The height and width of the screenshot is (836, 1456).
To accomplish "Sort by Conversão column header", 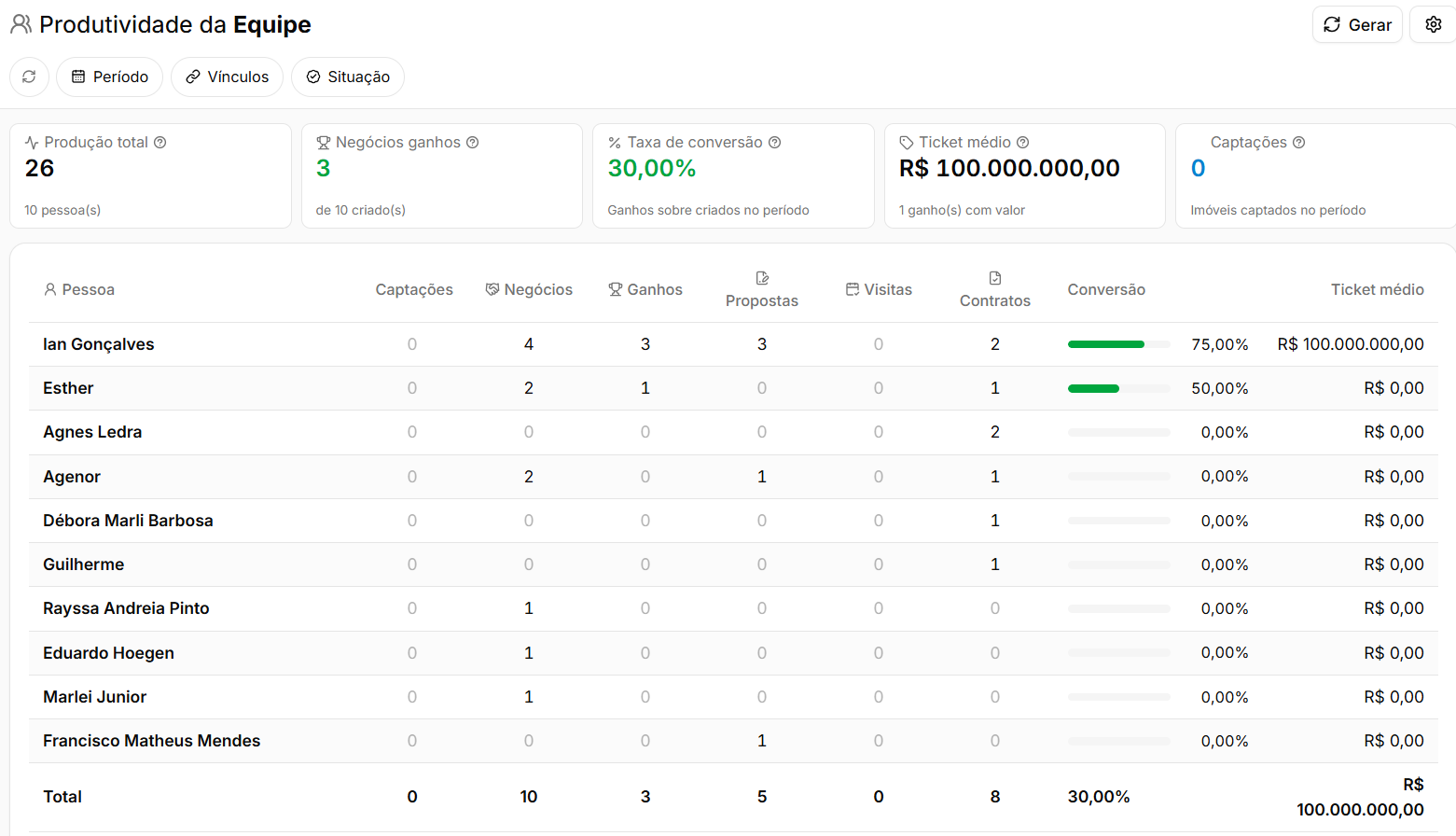I will tap(1106, 289).
